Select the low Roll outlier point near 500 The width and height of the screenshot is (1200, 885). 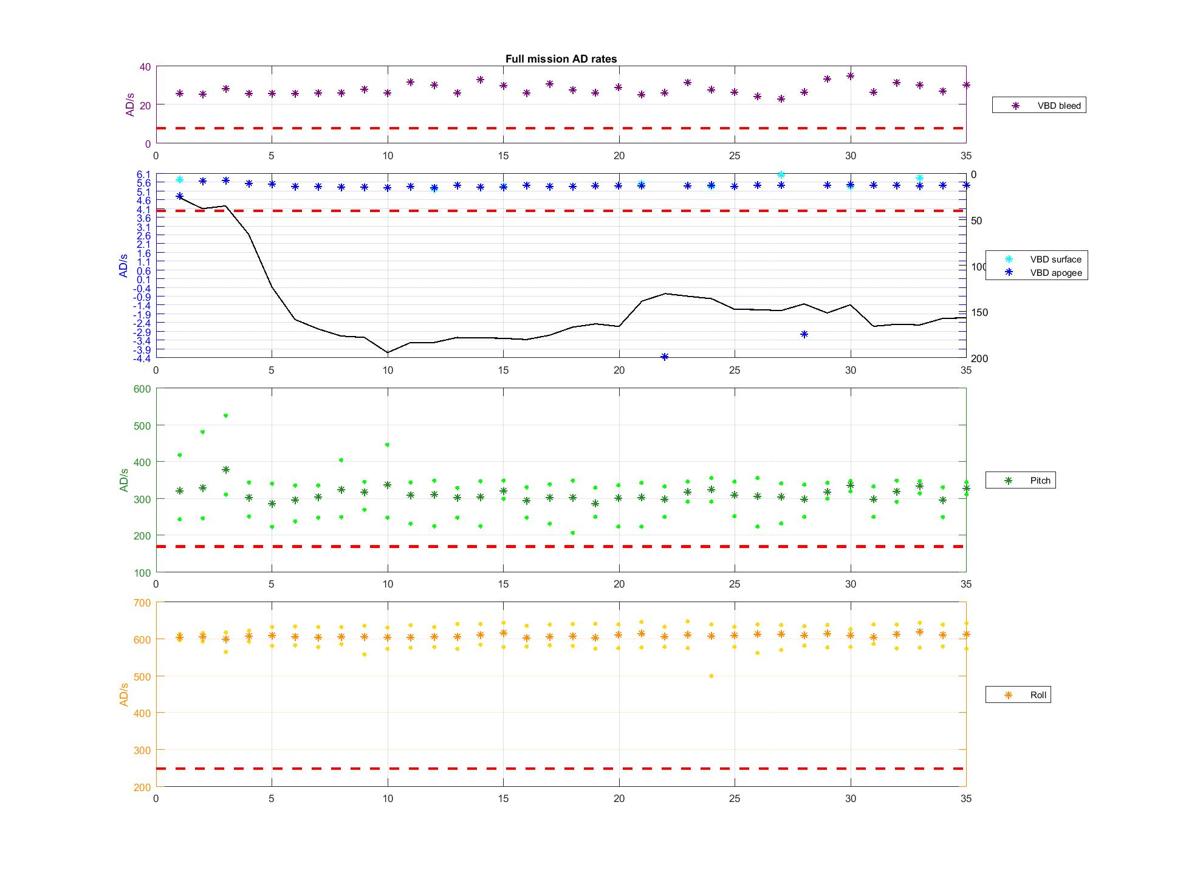711,676
